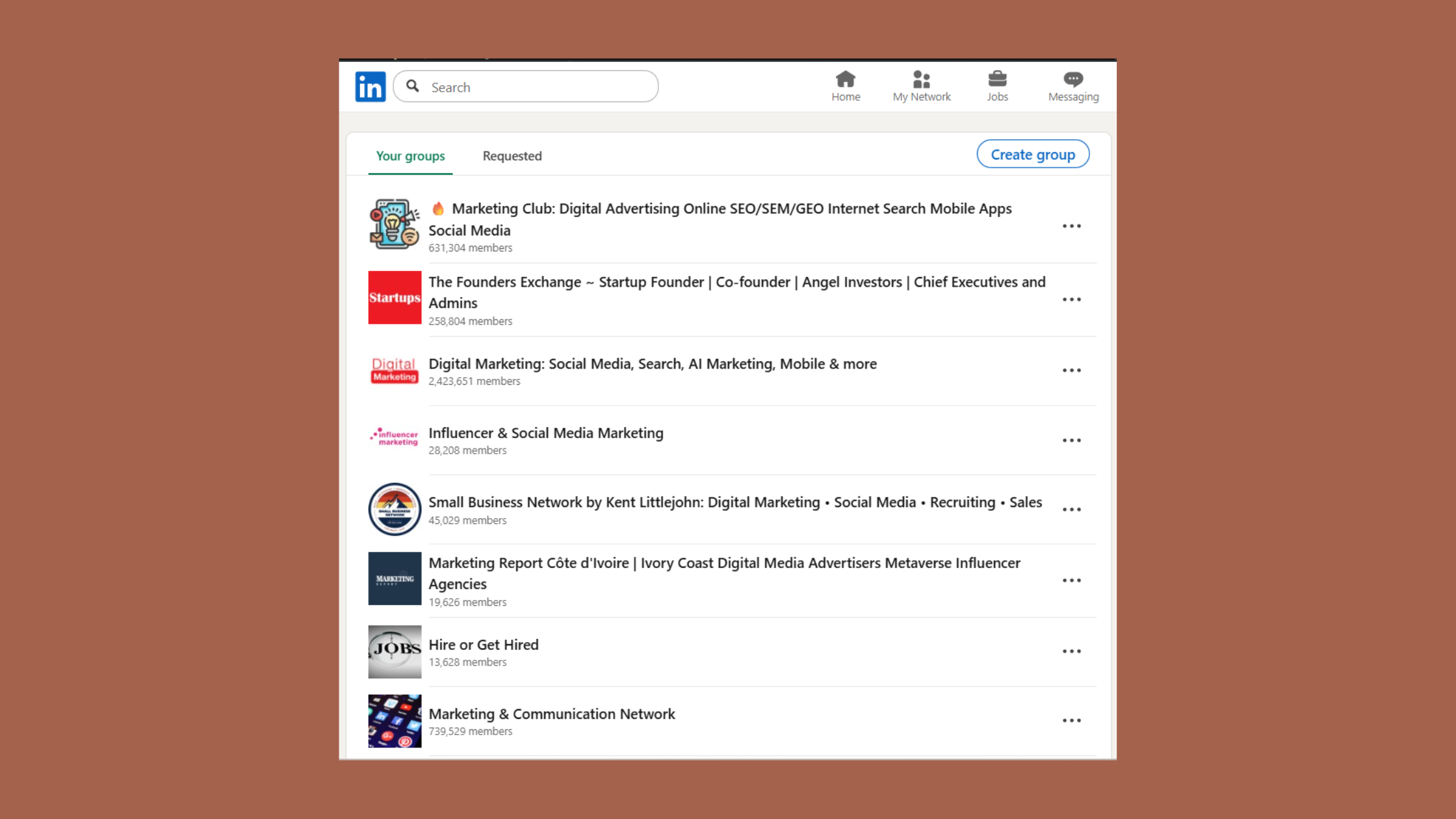Open Marketing Club group logo thumbnail

tap(395, 224)
